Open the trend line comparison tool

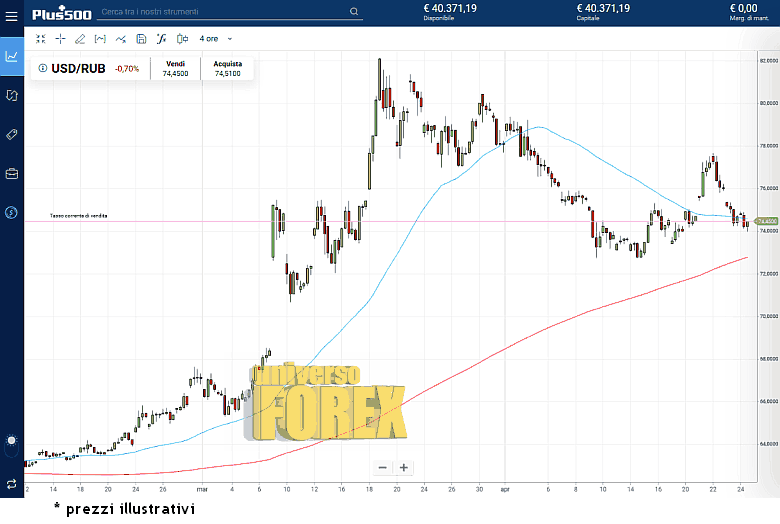click(x=121, y=39)
